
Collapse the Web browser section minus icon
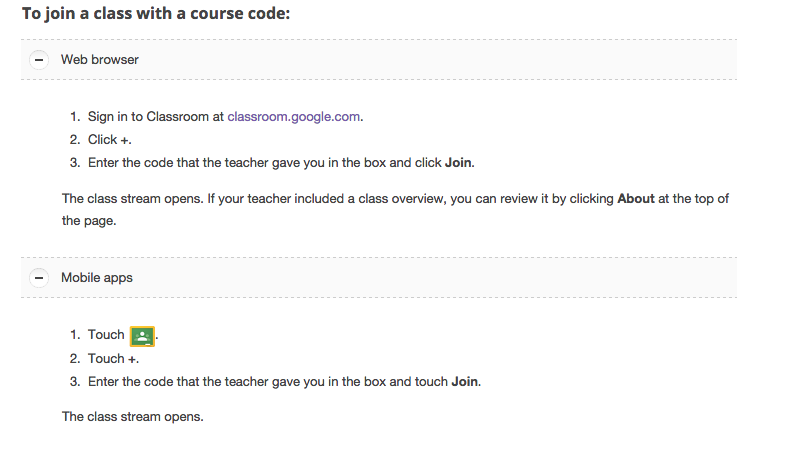coord(39,60)
